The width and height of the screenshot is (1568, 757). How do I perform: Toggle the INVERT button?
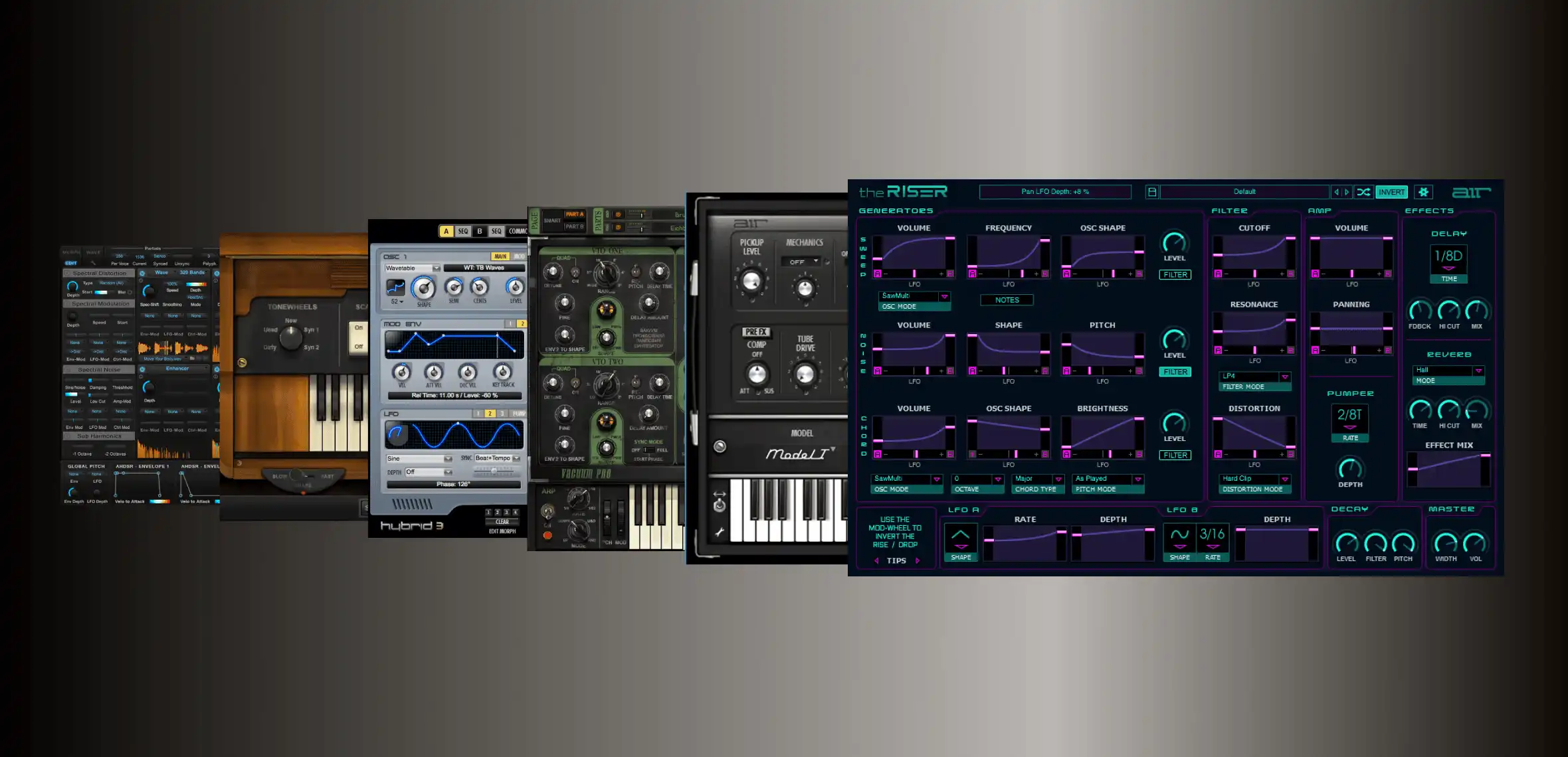1391,192
